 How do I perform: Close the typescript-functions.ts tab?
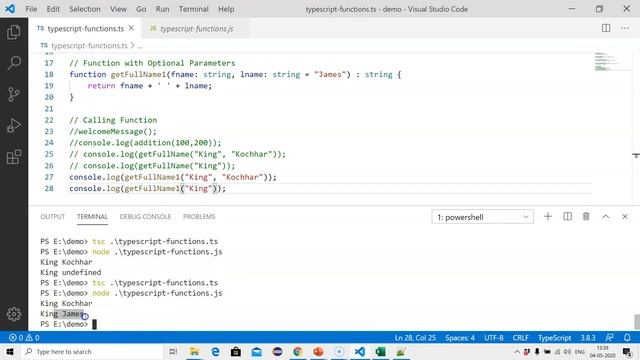click(131, 28)
